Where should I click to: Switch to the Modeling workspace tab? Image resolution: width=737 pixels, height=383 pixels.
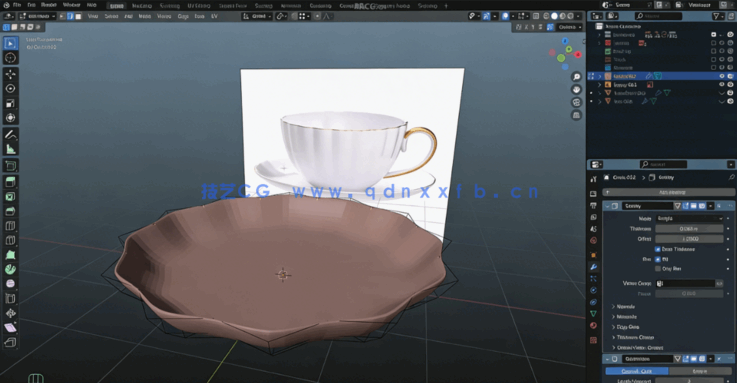click(x=141, y=6)
